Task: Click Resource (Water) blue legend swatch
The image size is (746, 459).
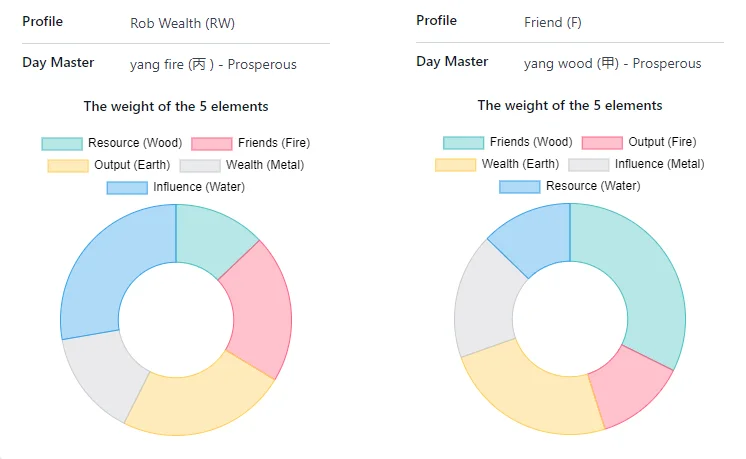Action: pos(520,186)
